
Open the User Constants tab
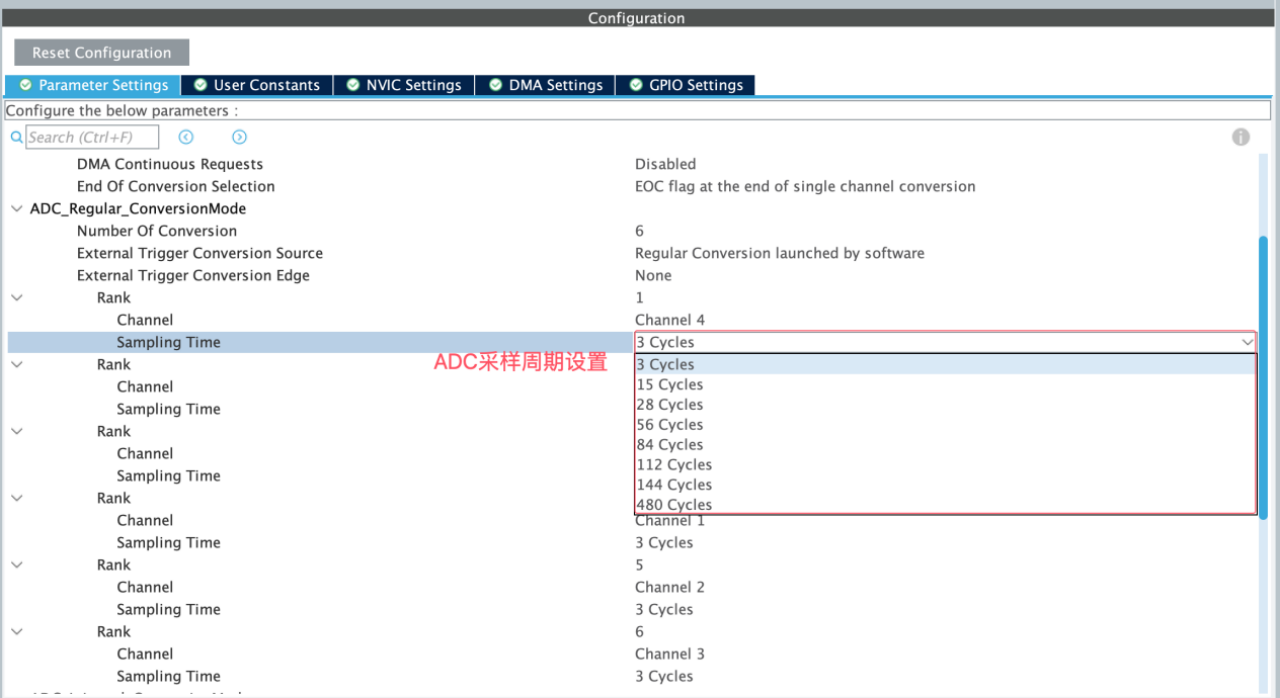pyautogui.click(x=257, y=85)
